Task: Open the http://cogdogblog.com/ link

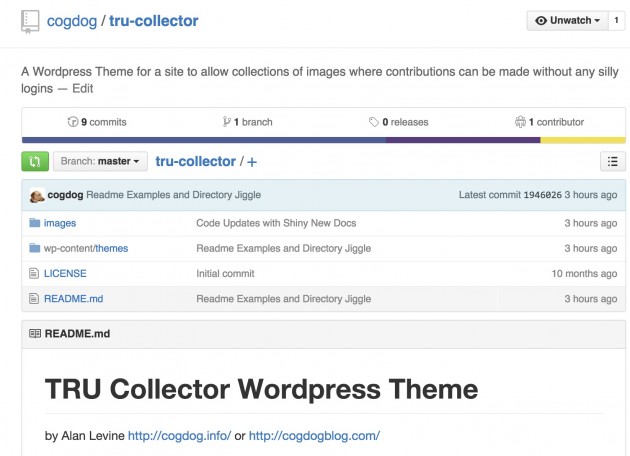Action: point(314,436)
